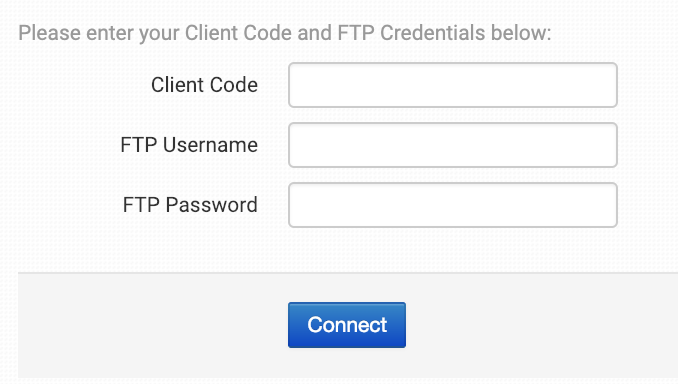
Task: Click the blue Connect button
Action: [x=347, y=325]
